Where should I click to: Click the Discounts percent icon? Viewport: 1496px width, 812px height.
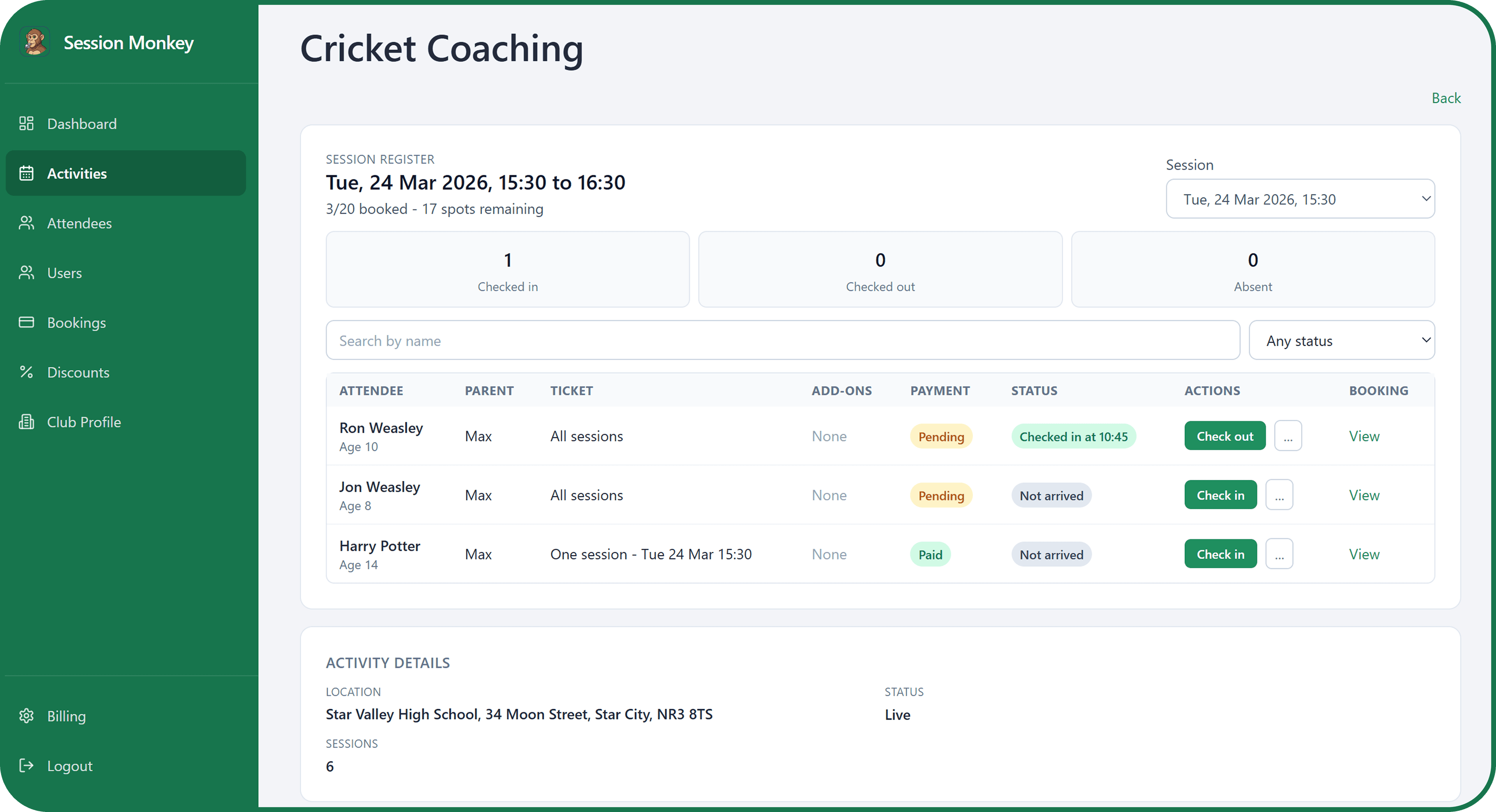click(27, 372)
